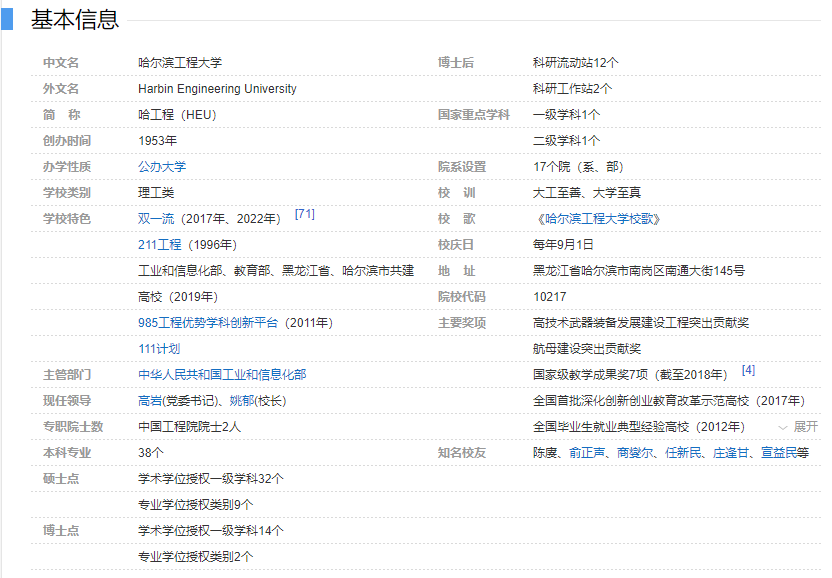Open the 211工程 link
This screenshot has width=832, height=578.
[x=159, y=245]
